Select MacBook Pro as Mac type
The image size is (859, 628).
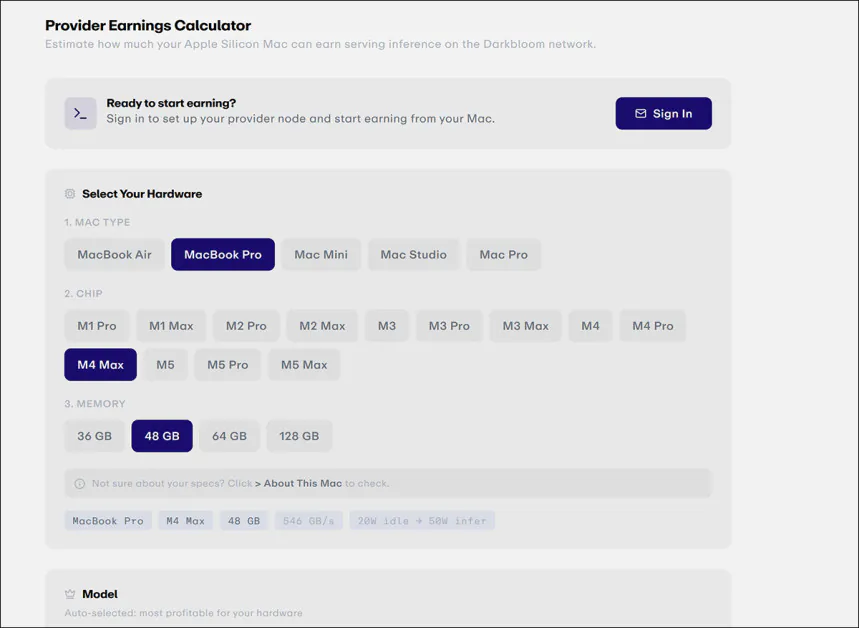(x=223, y=254)
